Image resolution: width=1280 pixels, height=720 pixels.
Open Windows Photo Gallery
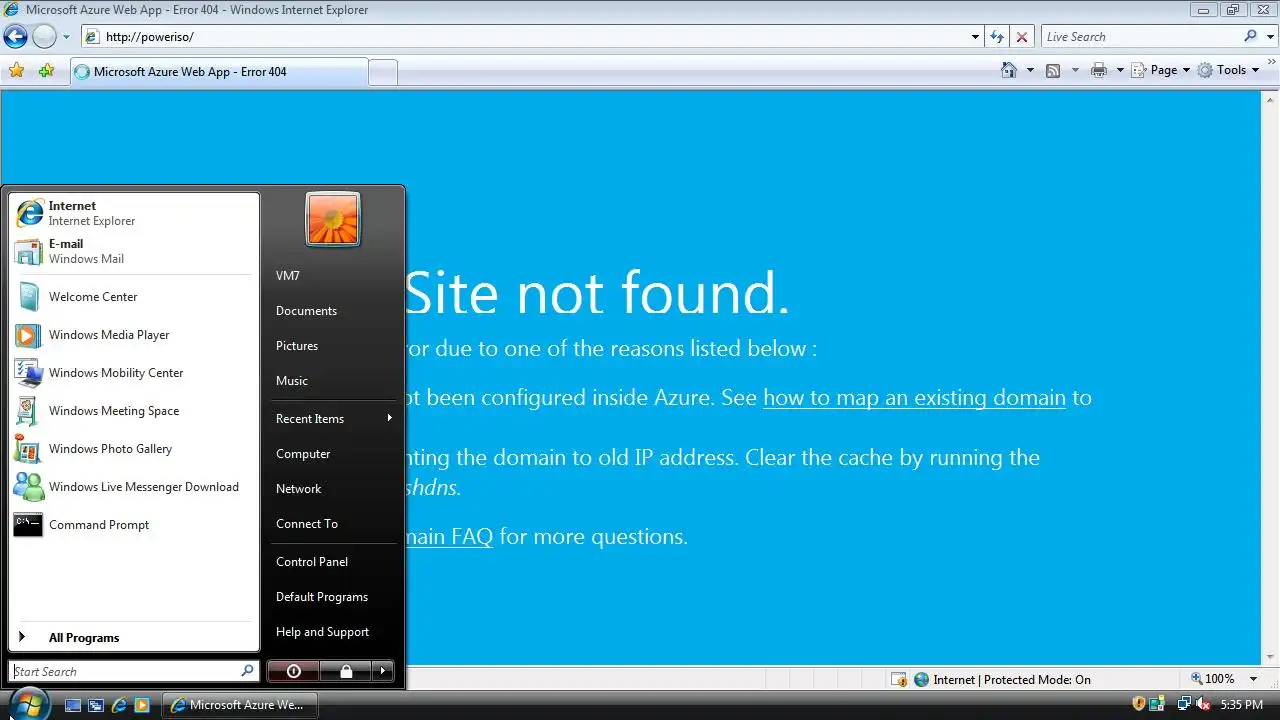coord(134,449)
